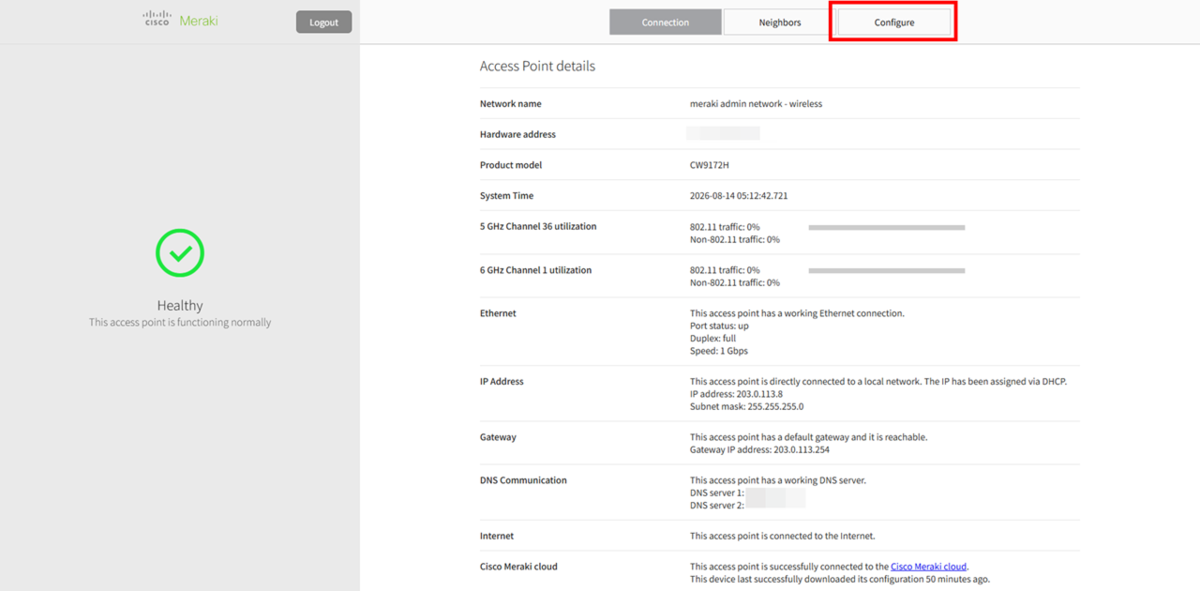Click the Access Point details heading
Viewport: 1200px width, 591px height.
537,66
